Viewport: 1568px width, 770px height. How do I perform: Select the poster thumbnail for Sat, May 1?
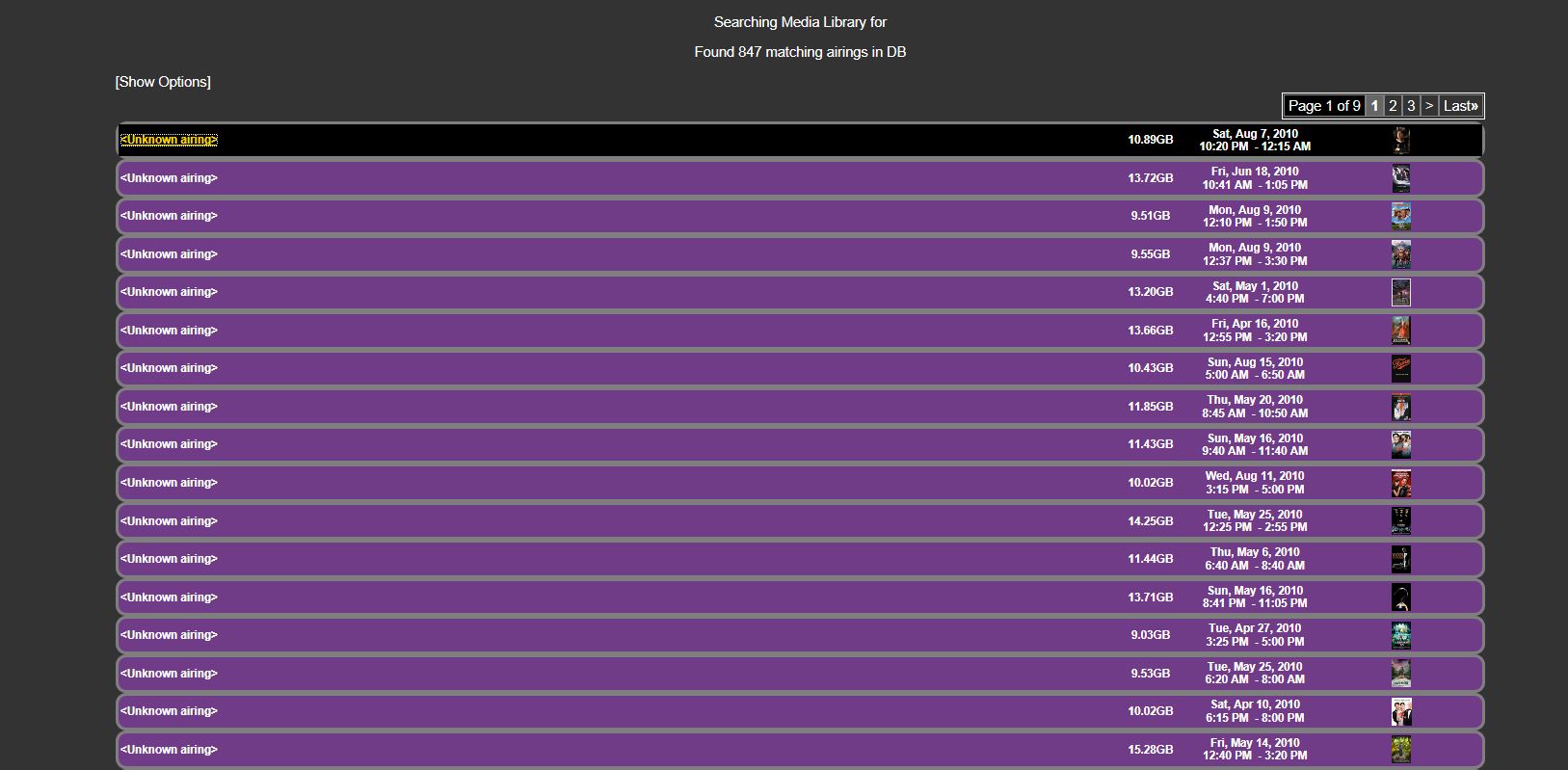click(1401, 292)
